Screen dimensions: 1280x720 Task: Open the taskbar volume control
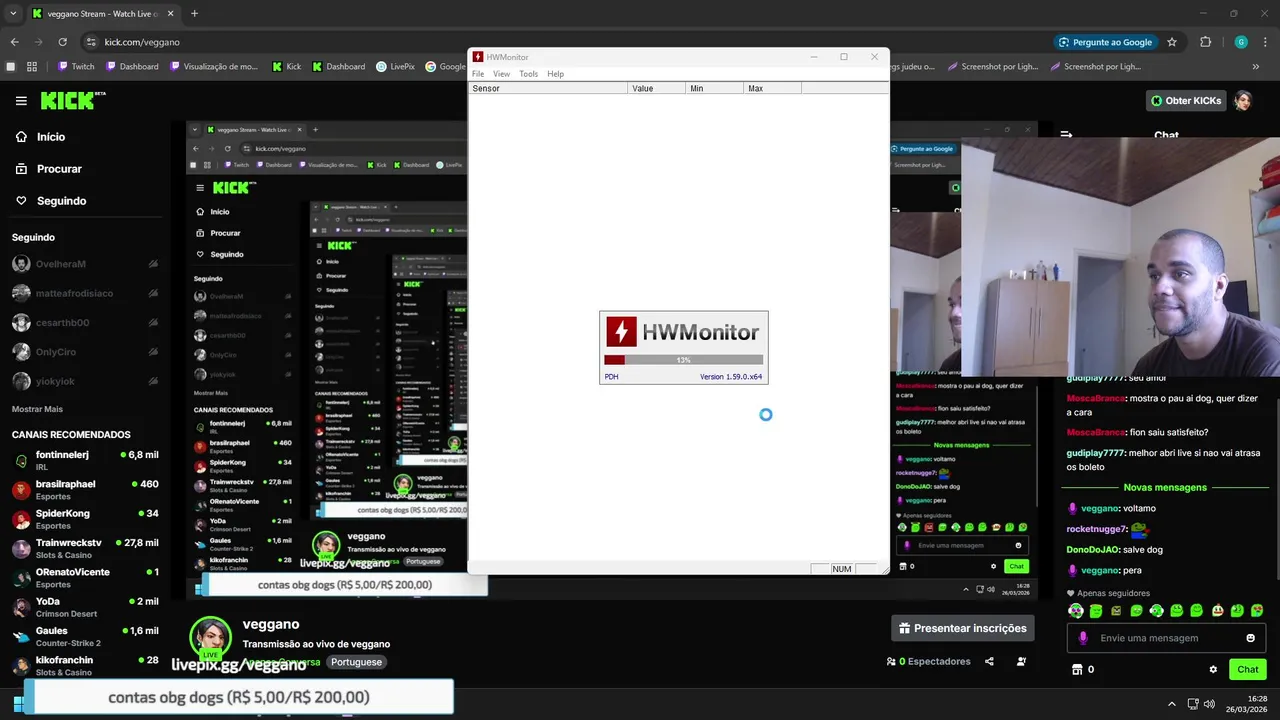click(x=1210, y=704)
